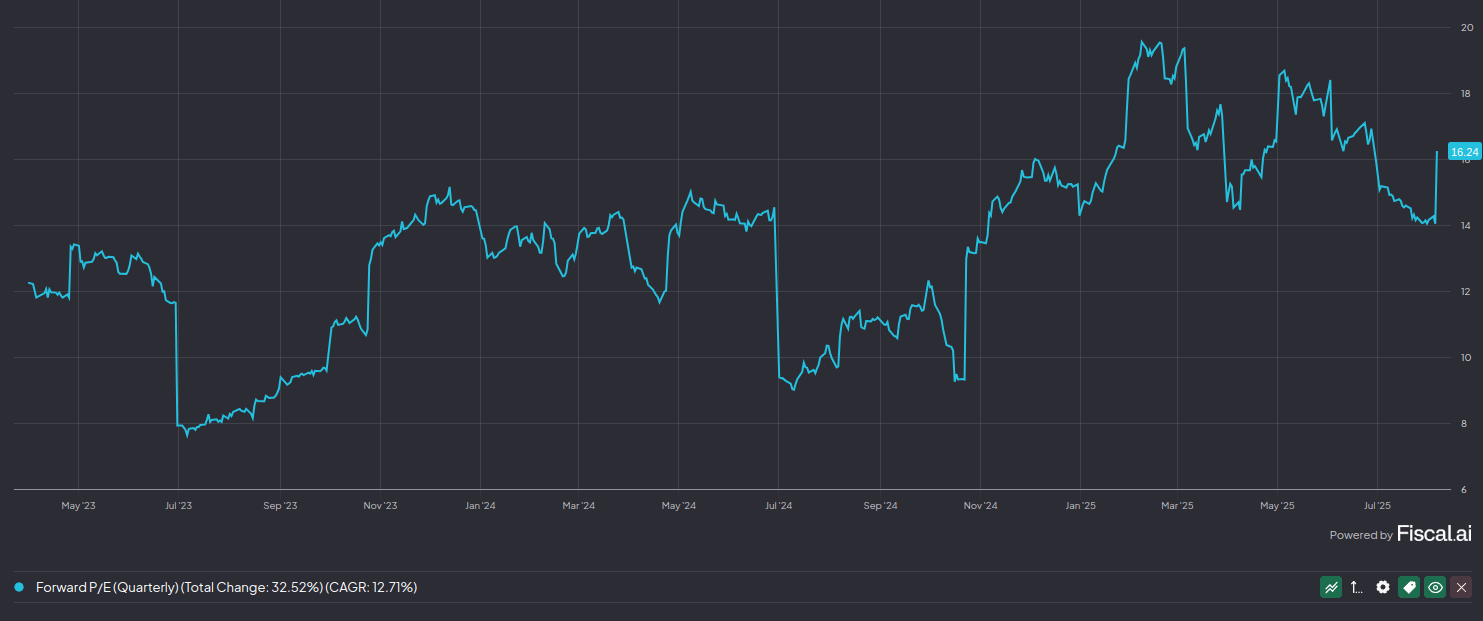
Task: Click the Mar '25 axis label
Action: [1177, 506]
